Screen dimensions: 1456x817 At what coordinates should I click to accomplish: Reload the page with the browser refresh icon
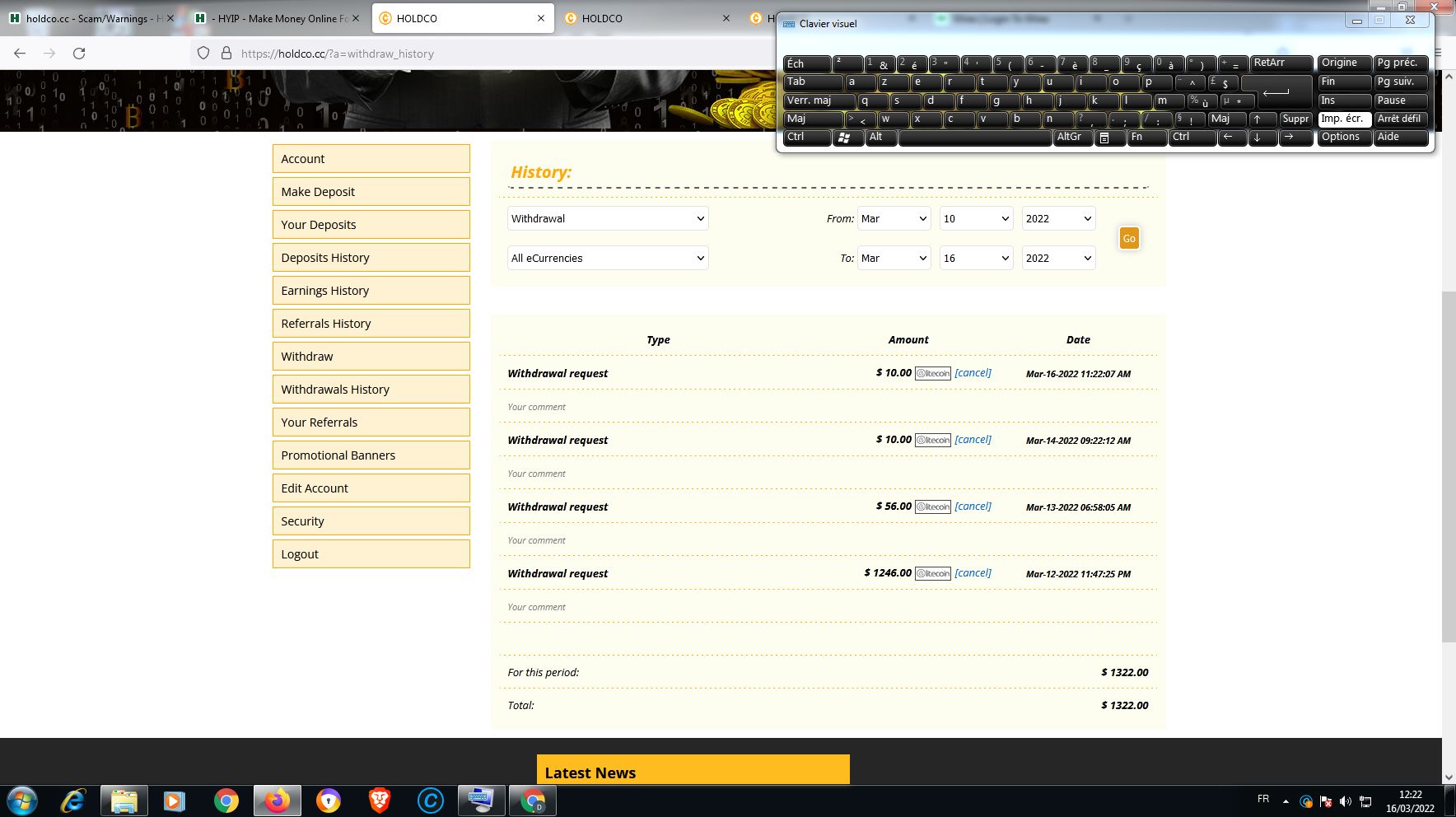coord(79,54)
